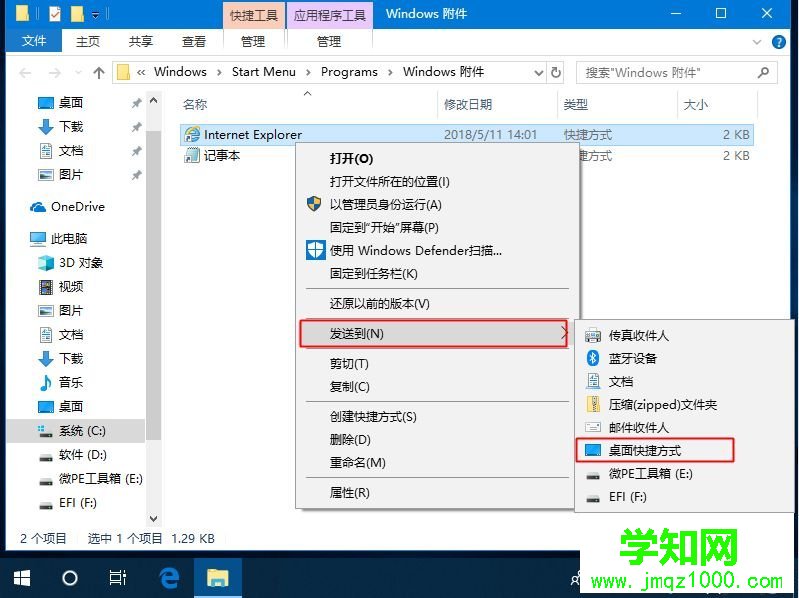Click the 传真收件人 fax icon
The width and height of the screenshot is (799, 598).
(593, 336)
